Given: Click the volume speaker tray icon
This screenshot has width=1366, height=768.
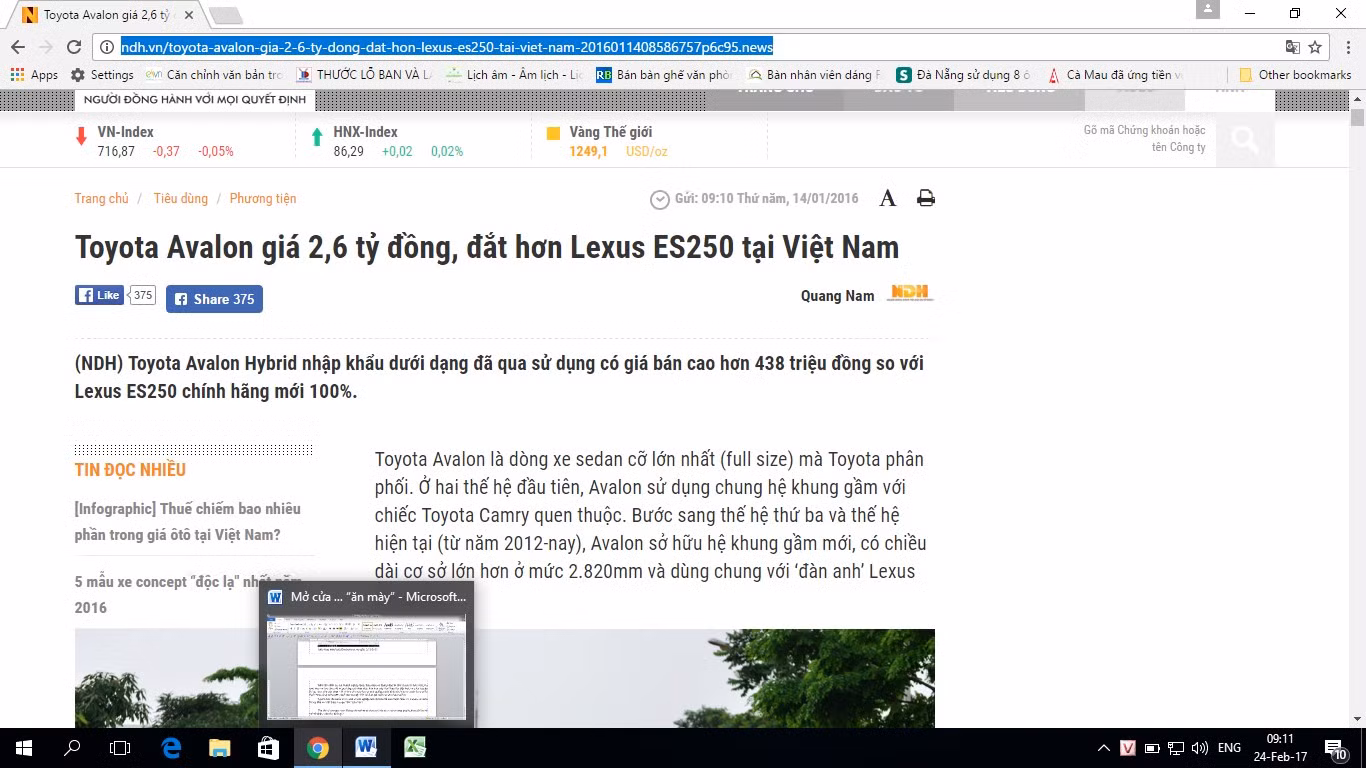Looking at the screenshot, I should (x=1198, y=748).
